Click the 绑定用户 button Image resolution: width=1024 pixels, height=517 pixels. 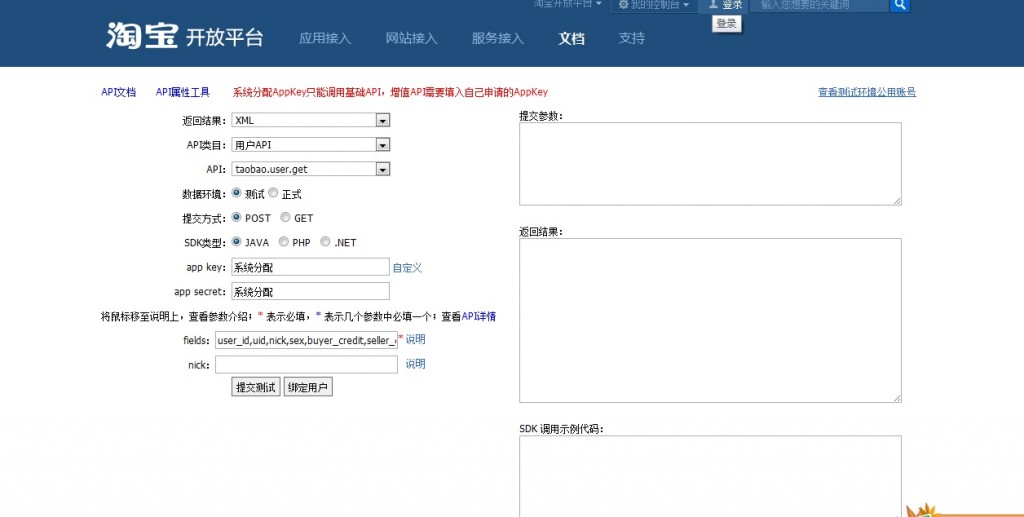[x=308, y=387]
